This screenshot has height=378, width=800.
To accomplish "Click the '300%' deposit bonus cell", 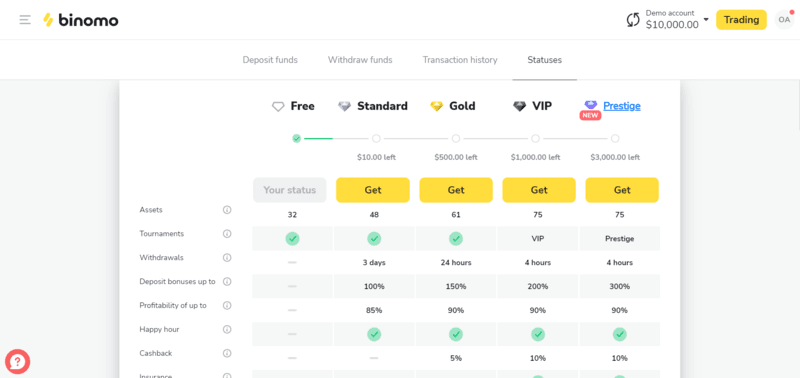I will (619, 287).
